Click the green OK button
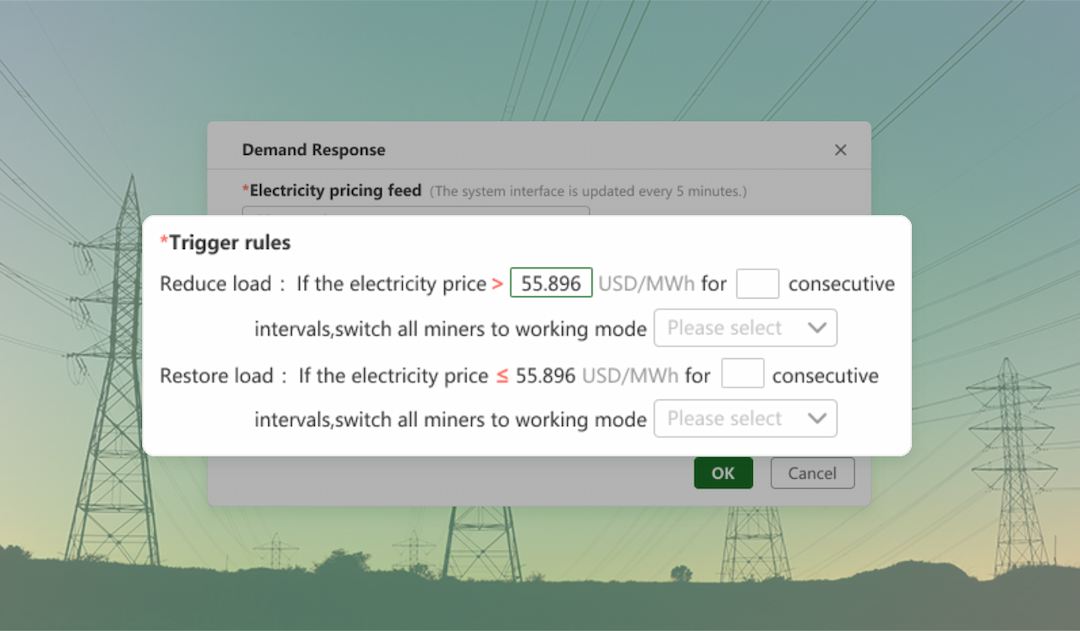1080x631 pixels. click(x=723, y=473)
